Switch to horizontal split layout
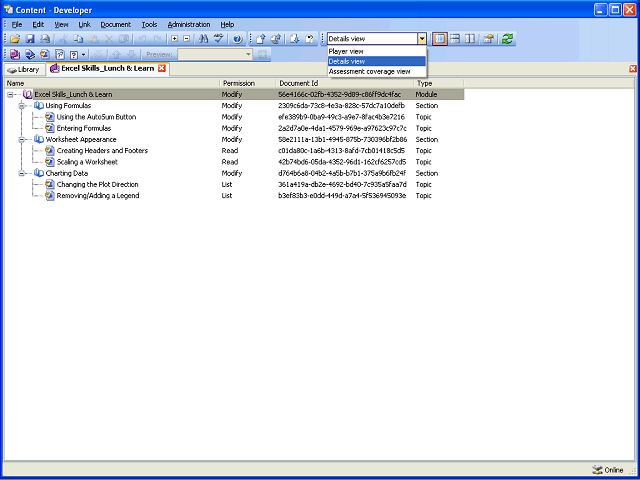Image resolution: width=640 pixels, height=480 pixels. tap(455, 39)
